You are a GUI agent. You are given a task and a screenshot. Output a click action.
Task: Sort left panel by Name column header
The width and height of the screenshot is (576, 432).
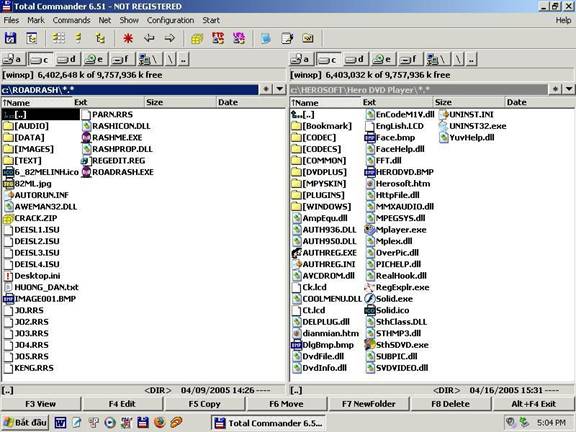[37, 102]
